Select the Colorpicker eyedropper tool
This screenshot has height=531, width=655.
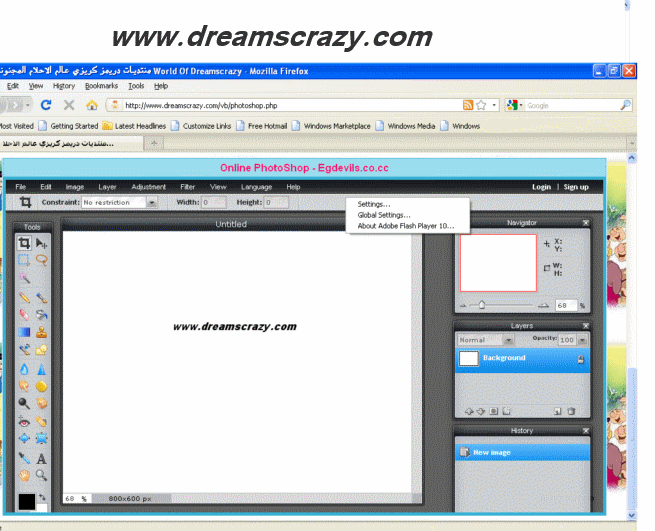[24, 458]
